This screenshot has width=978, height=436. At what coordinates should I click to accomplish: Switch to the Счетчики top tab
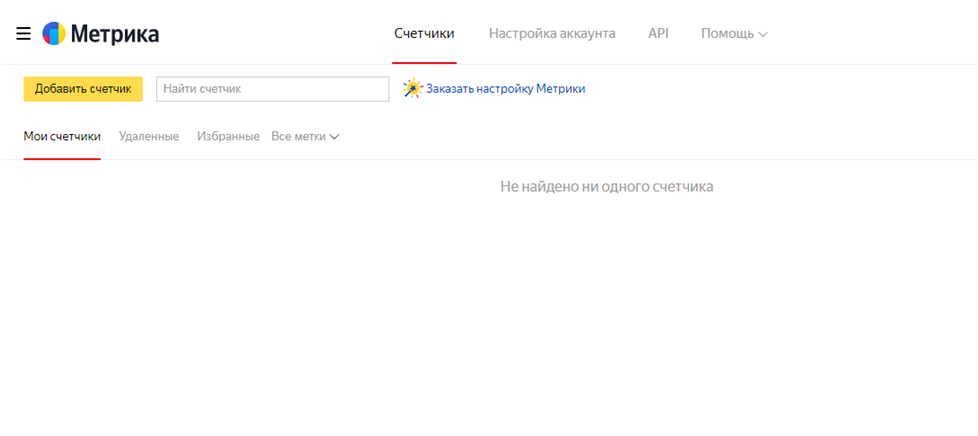(x=424, y=33)
